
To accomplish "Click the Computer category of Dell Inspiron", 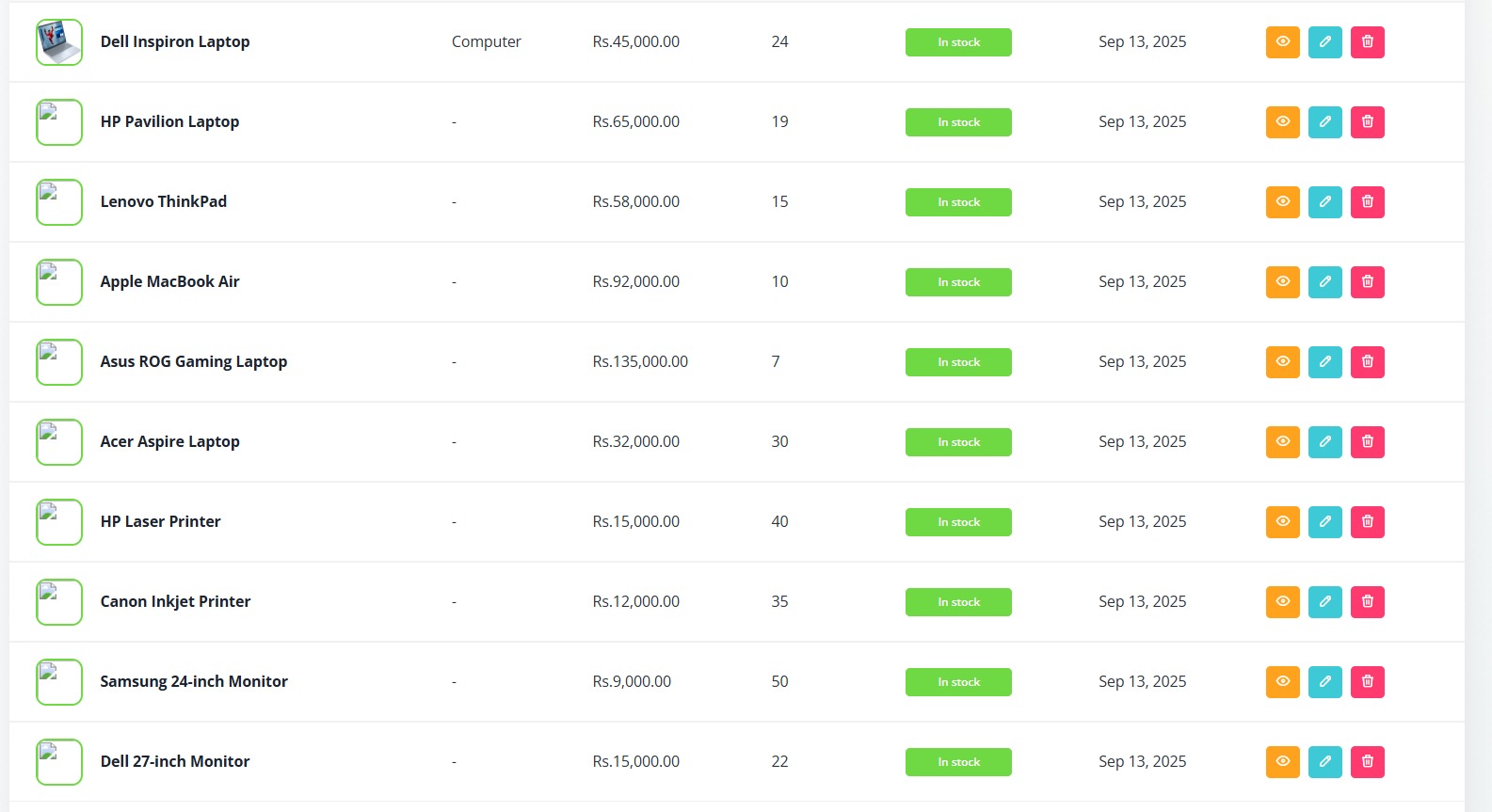I will tap(486, 41).
